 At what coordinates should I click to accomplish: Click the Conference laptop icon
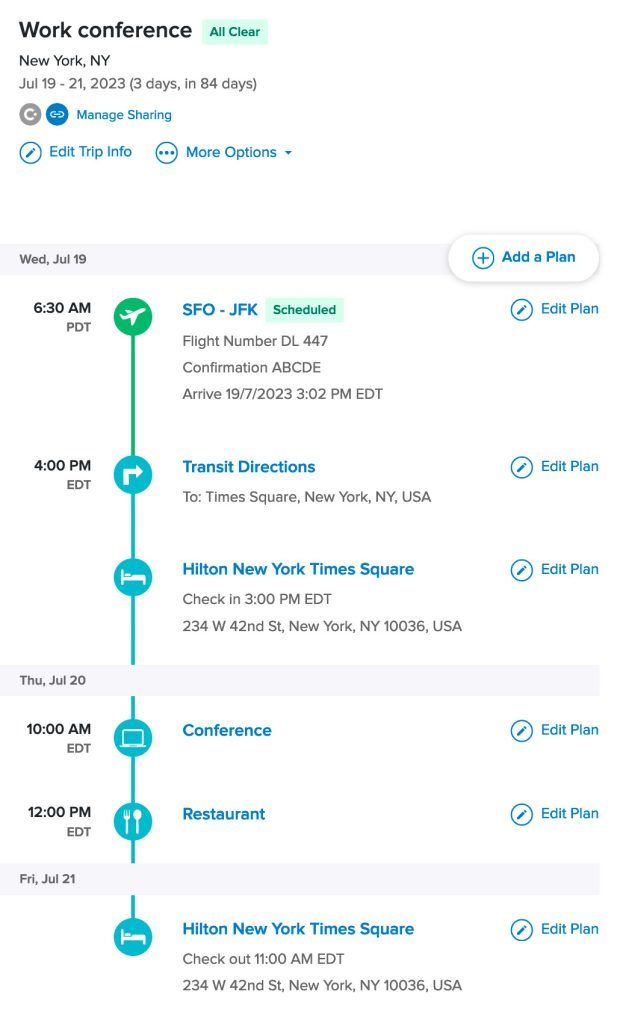coord(133,738)
